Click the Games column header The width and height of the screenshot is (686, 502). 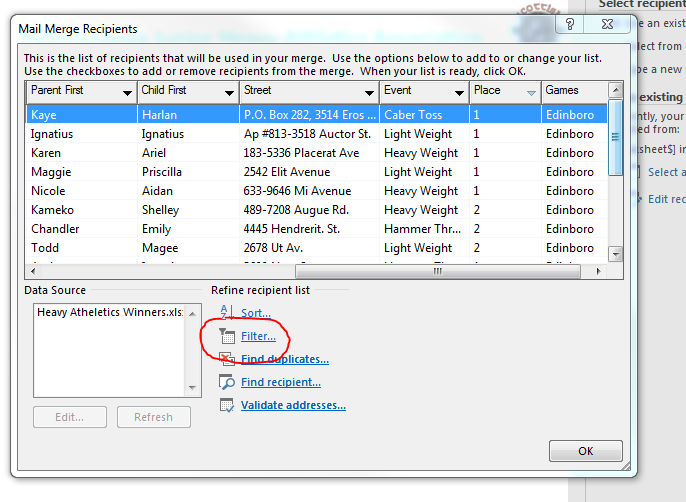coord(568,91)
